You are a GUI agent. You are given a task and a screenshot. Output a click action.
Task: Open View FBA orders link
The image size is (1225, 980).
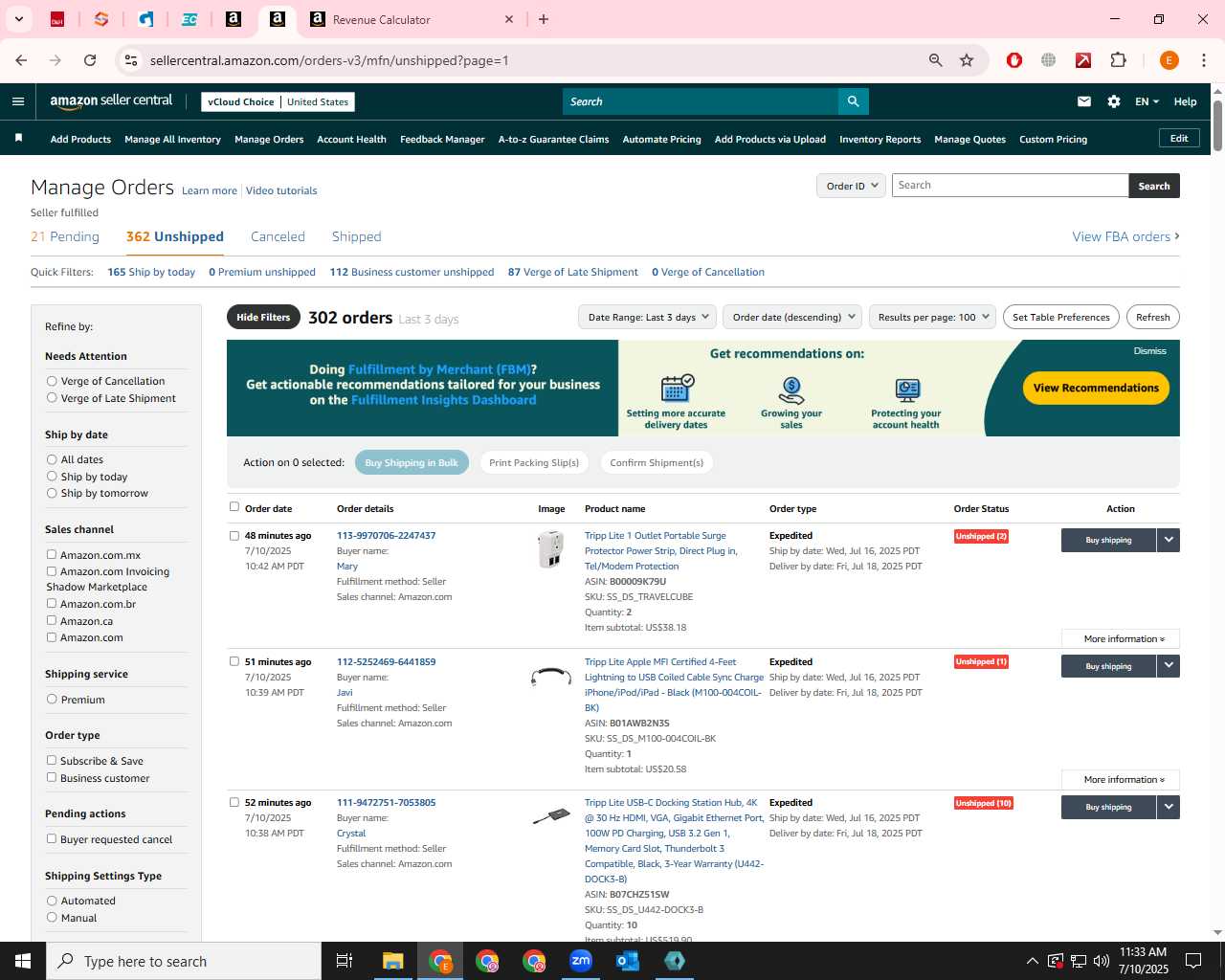(x=1125, y=236)
